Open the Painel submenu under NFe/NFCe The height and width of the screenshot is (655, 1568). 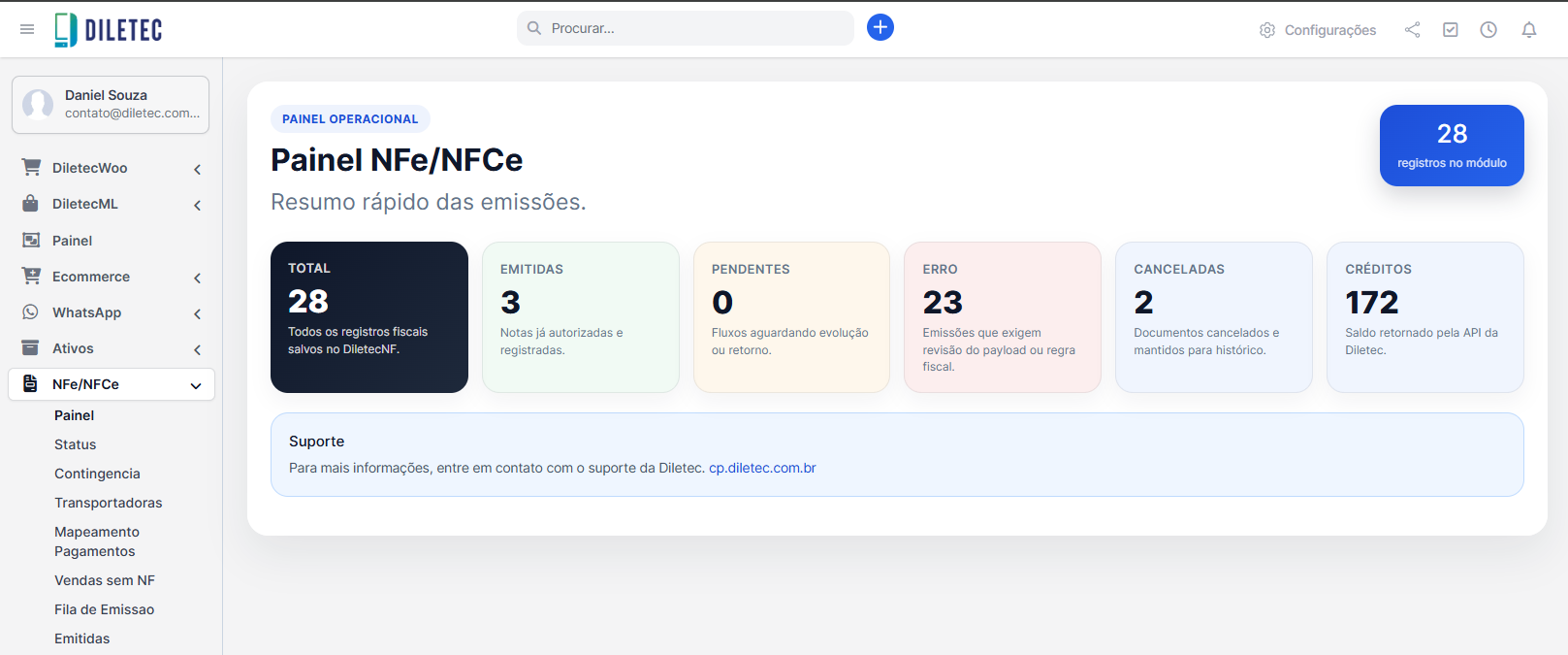pyautogui.click(x=74, y=415)
